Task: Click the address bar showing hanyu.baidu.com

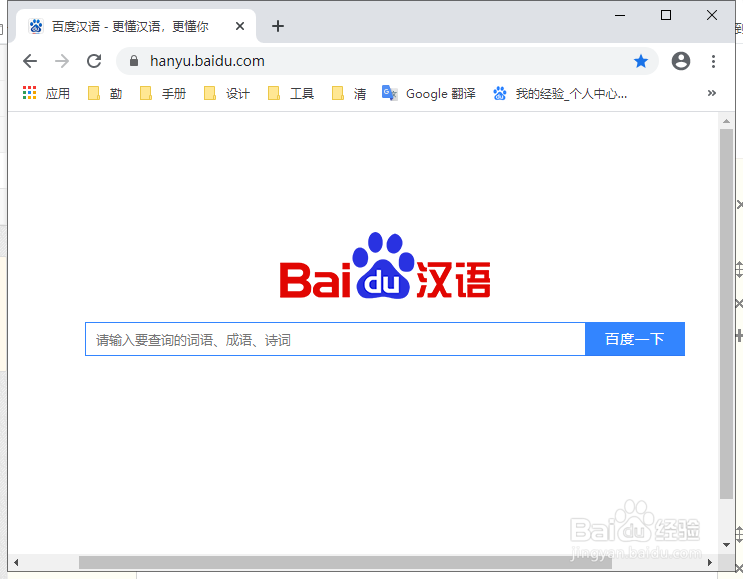Action: click(388, 61)
